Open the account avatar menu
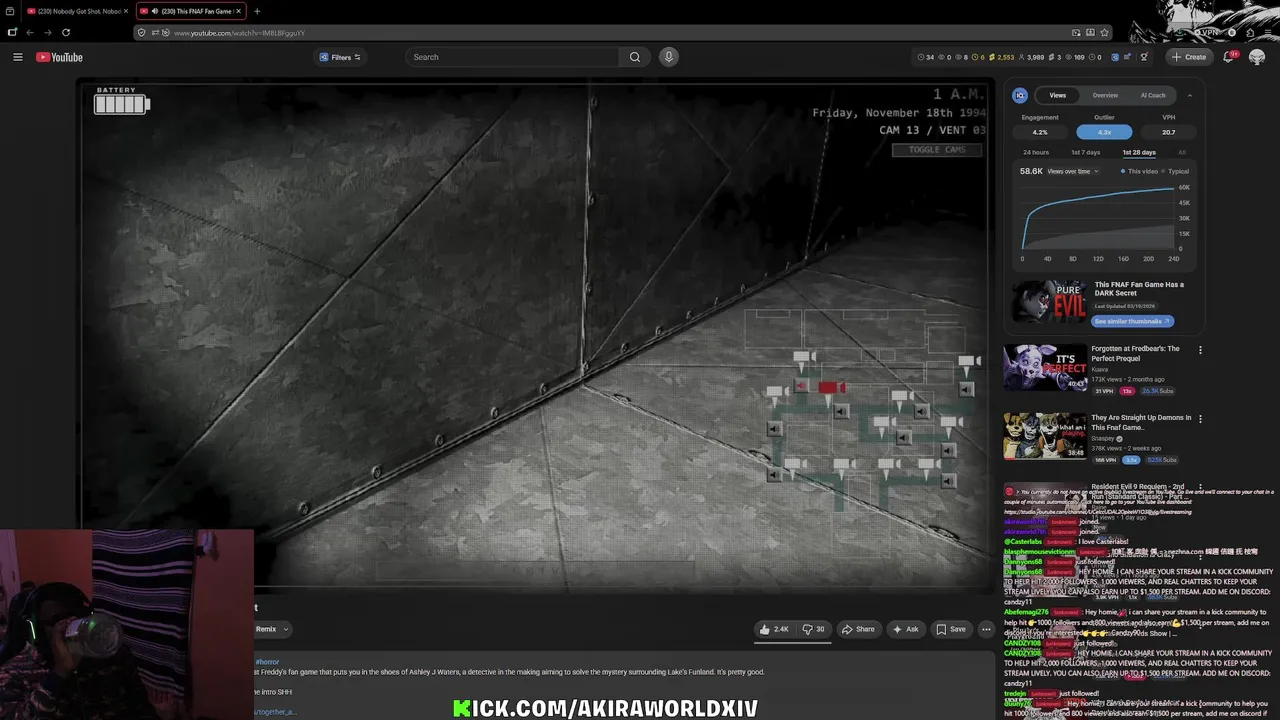The height and width of the screenshot is (720, 1280). [x=1257, y=57]
